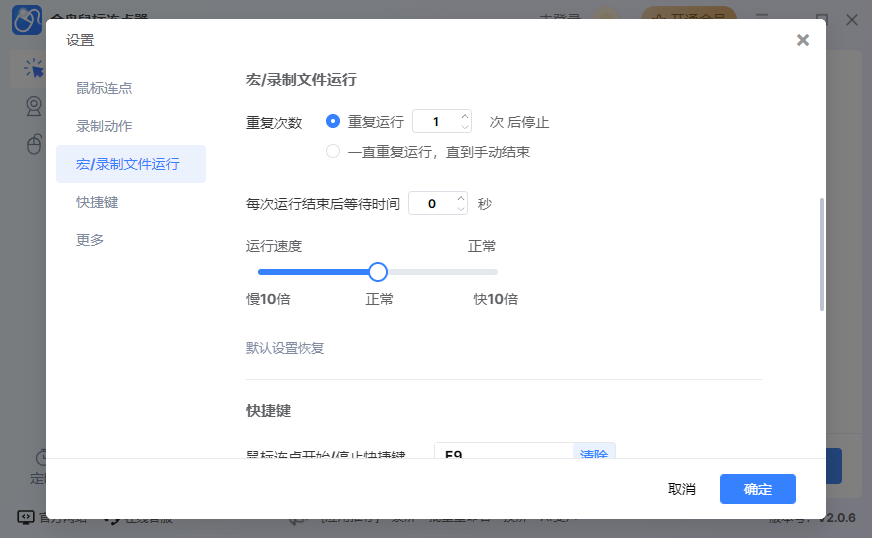This screenshot has height=538, width=872.
Task: Click the 取消 button
Action: (x=682, y=489)
